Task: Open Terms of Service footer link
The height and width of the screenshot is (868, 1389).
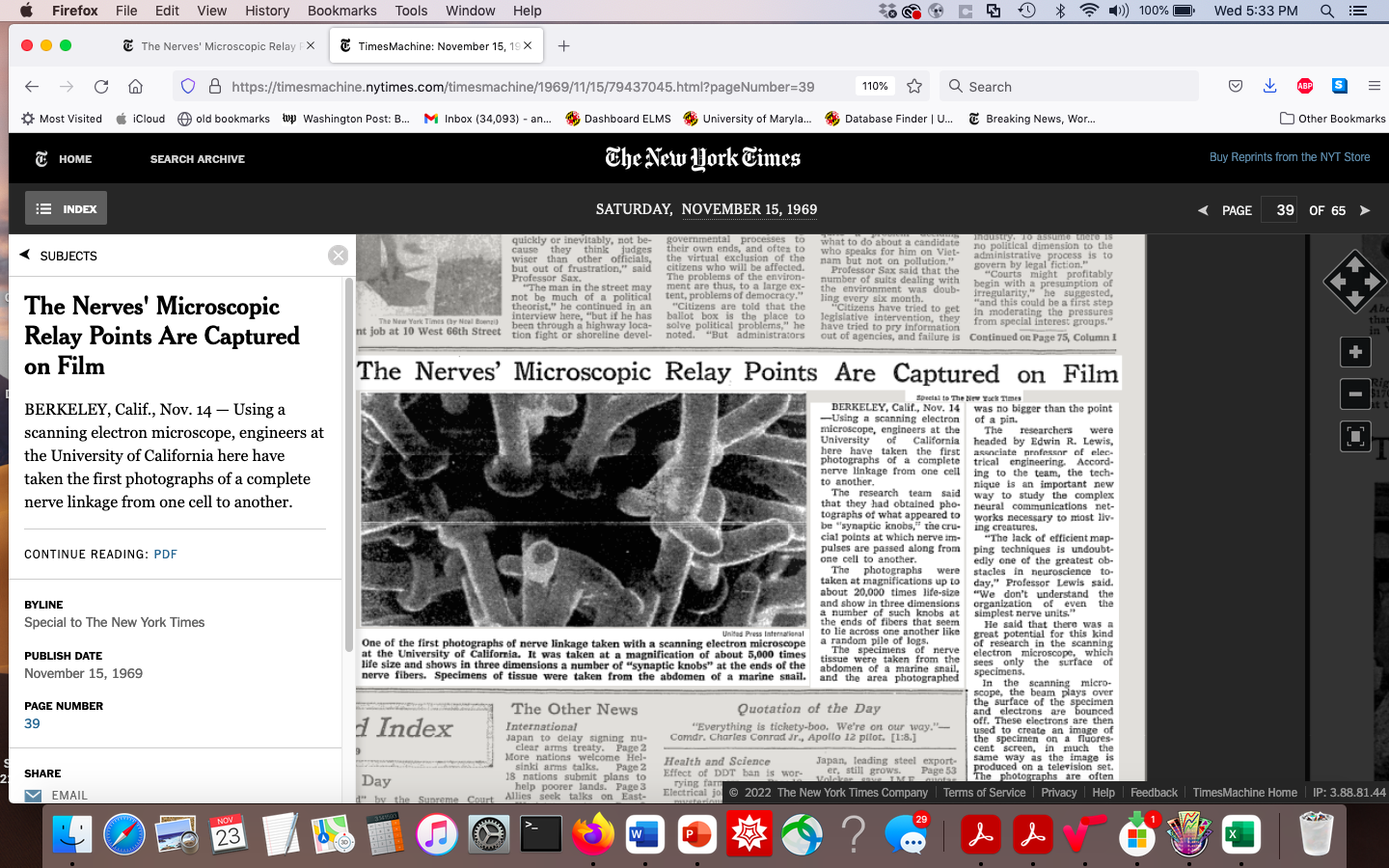Action: [984, 793]
